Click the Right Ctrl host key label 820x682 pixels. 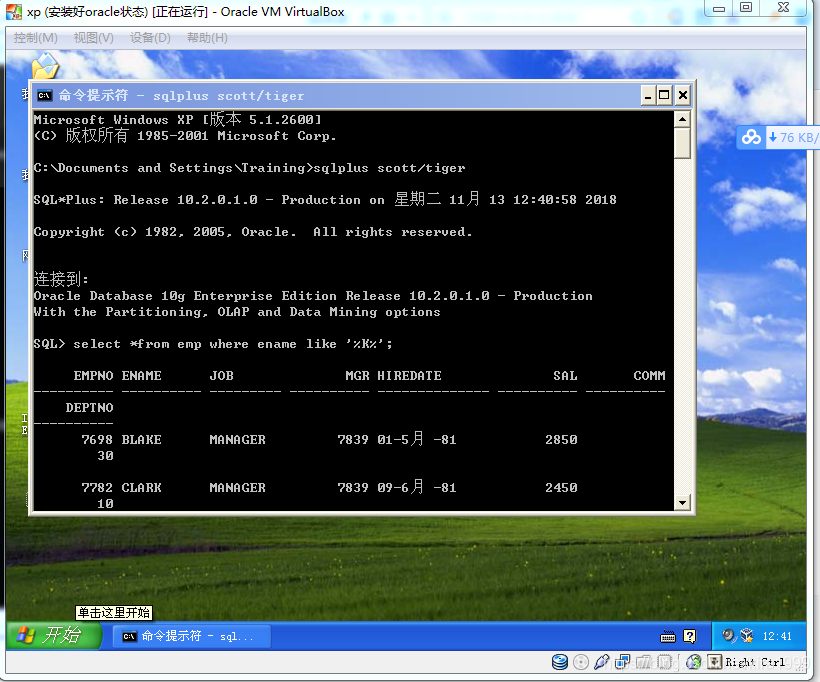tap(755, 662)
